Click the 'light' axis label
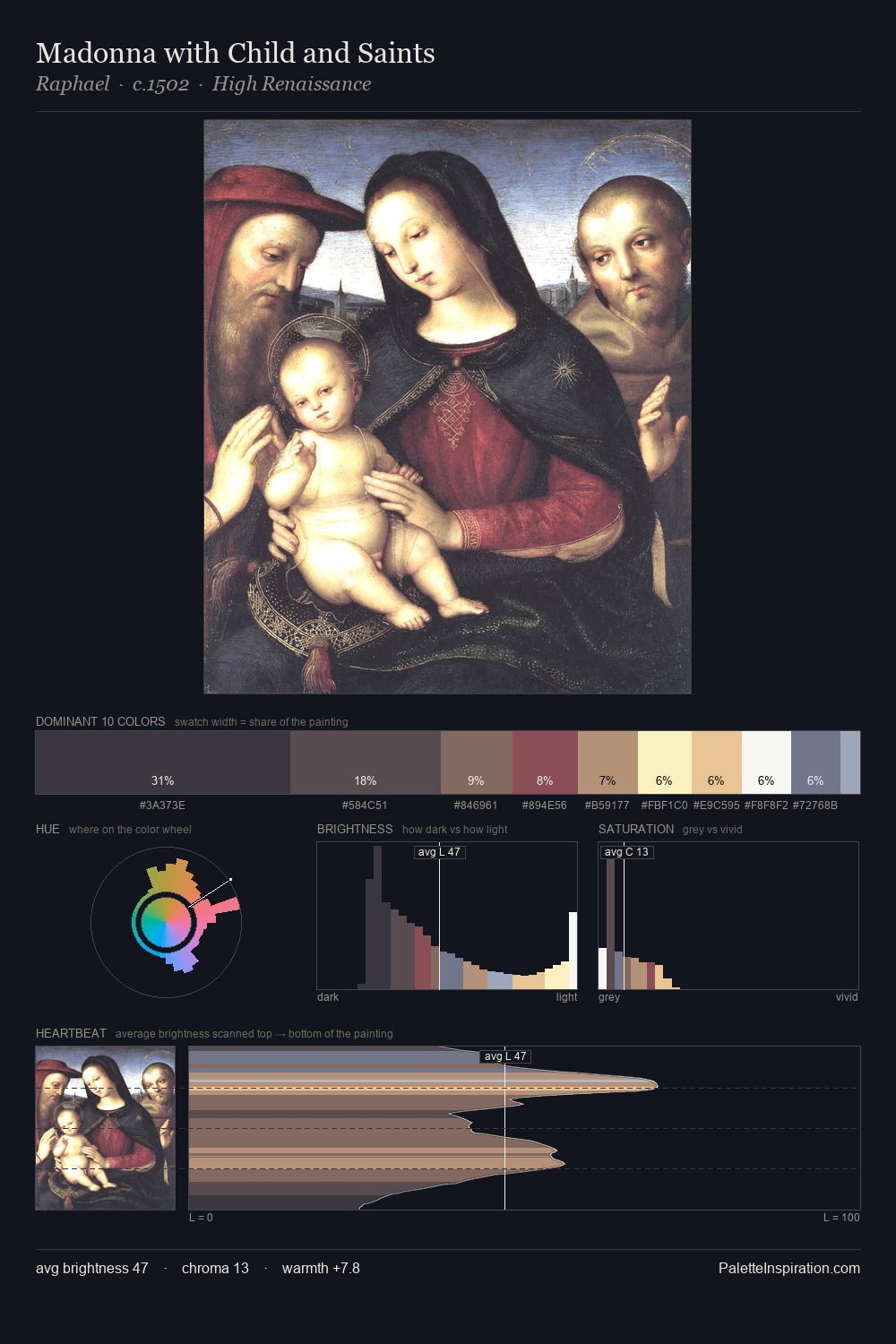This screenshot has height=1344, width=896. click(566, 997)
